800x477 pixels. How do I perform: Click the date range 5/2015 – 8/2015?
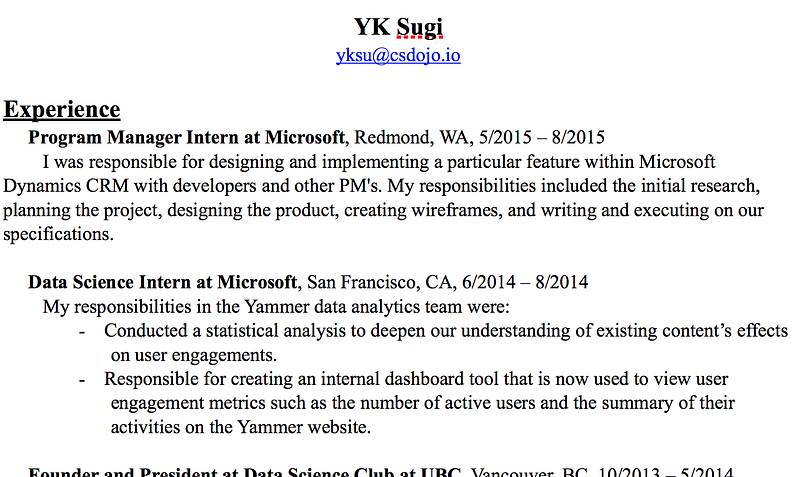[541, 137]
